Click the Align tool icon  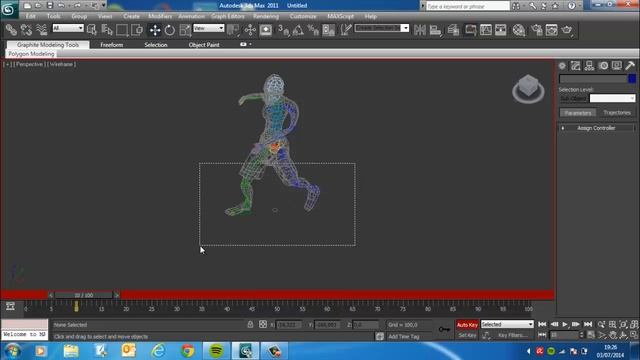[x=436, y=30]
